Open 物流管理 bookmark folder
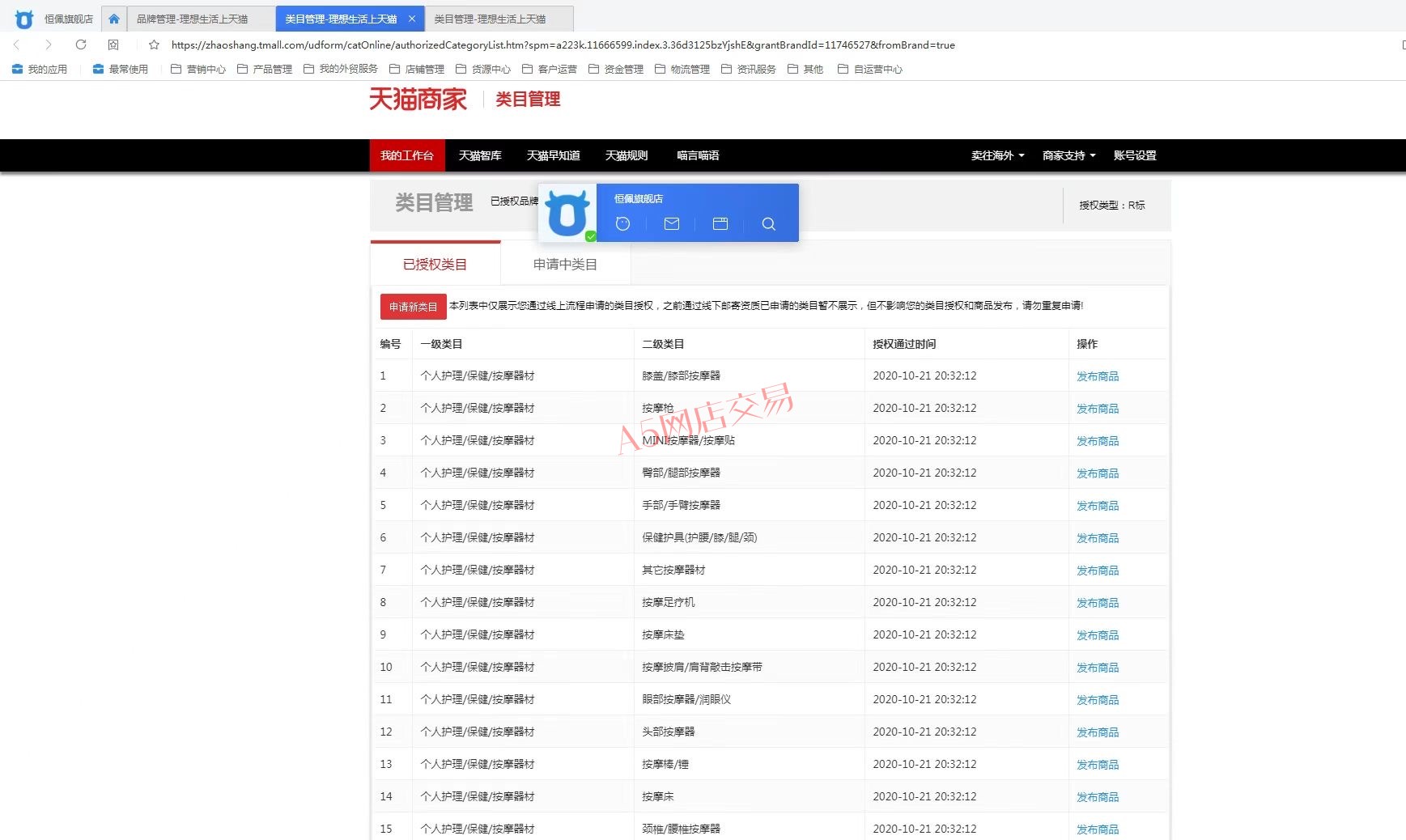Image resolution: width=1406 pixels, height=840 pixels. click(682, 70)
